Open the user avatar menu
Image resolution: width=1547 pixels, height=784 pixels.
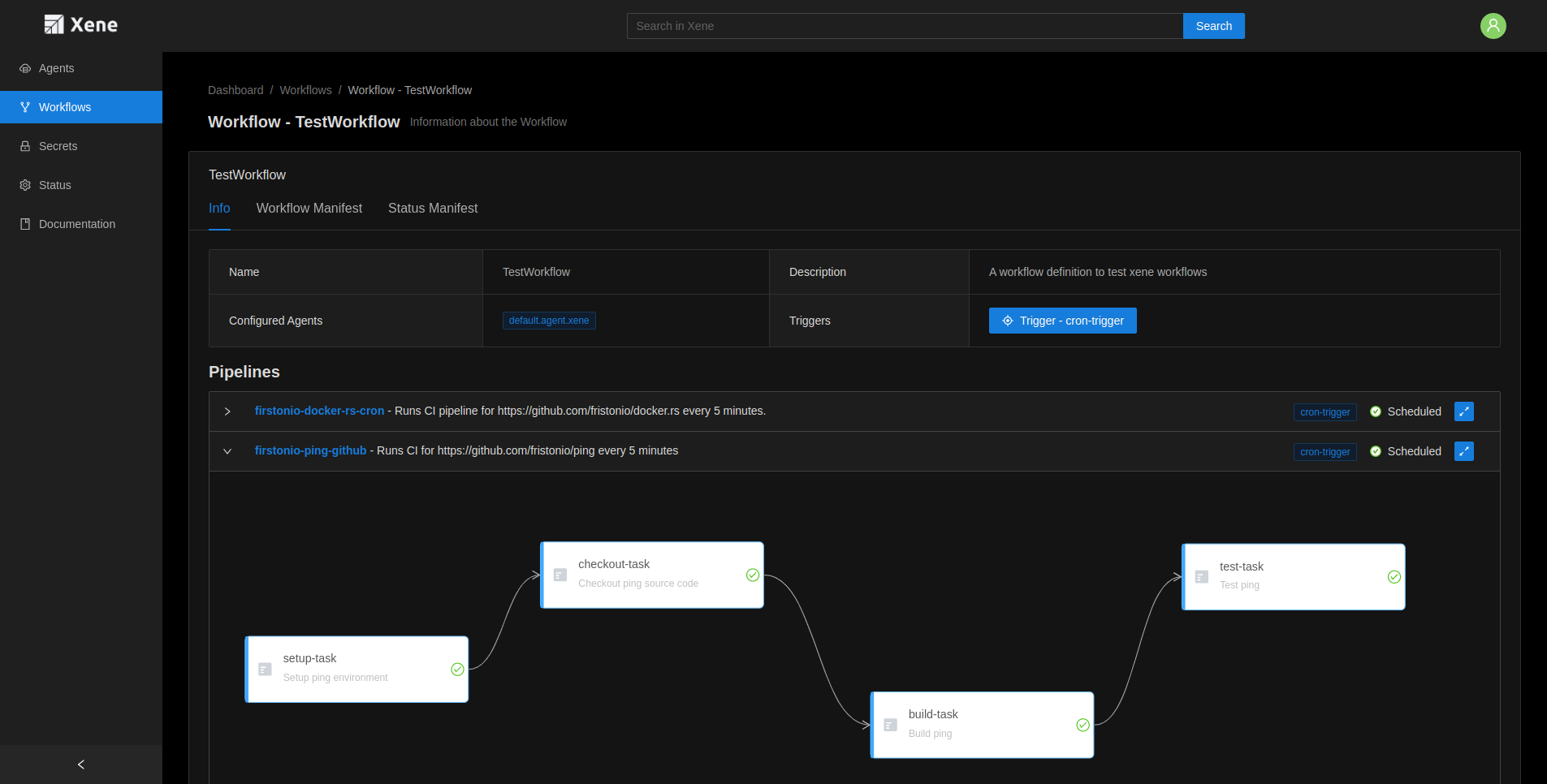[1493, 26]
